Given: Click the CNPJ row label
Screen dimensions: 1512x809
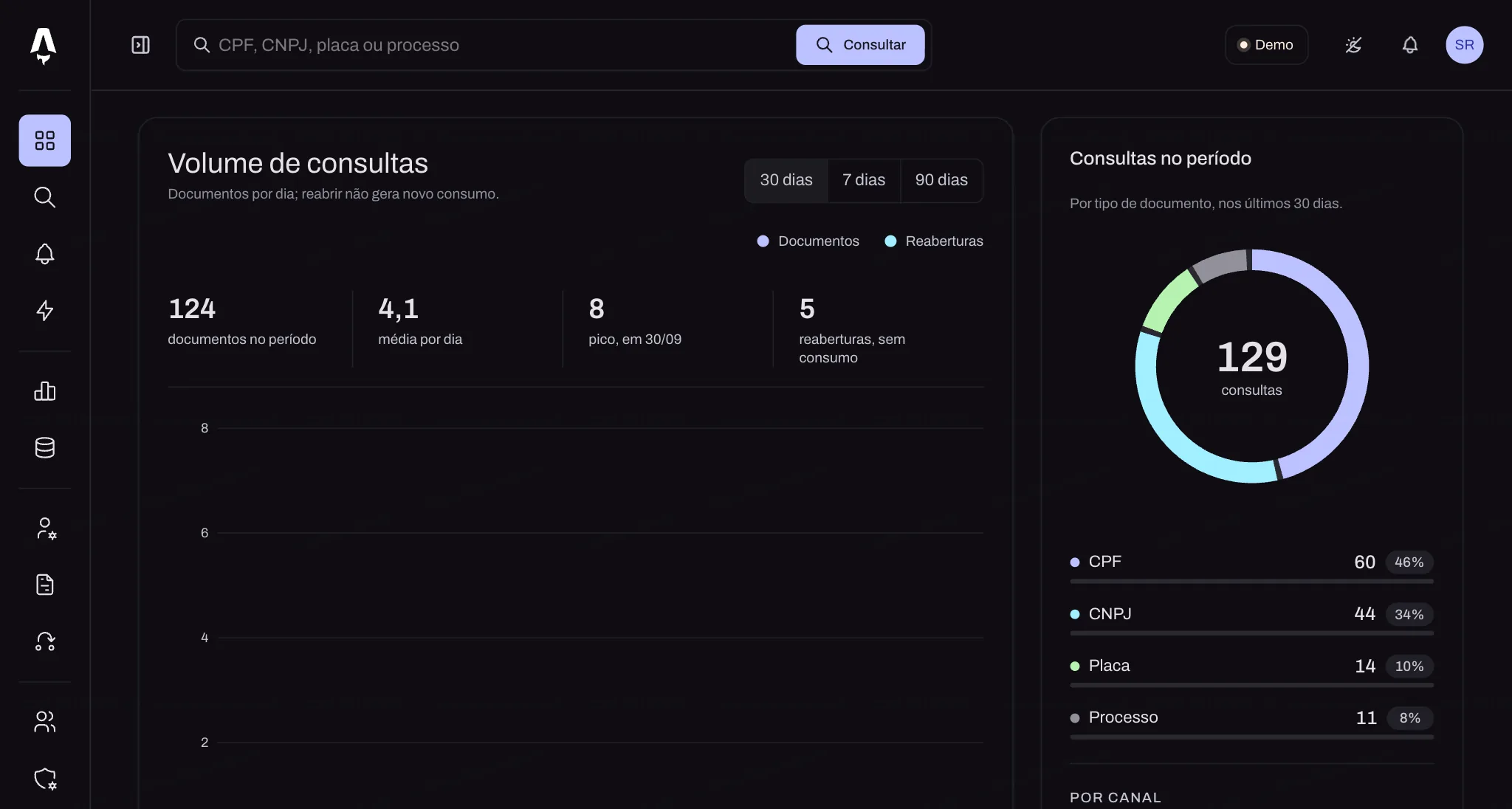Looking at the screenshot, I should coord(1110,614).
